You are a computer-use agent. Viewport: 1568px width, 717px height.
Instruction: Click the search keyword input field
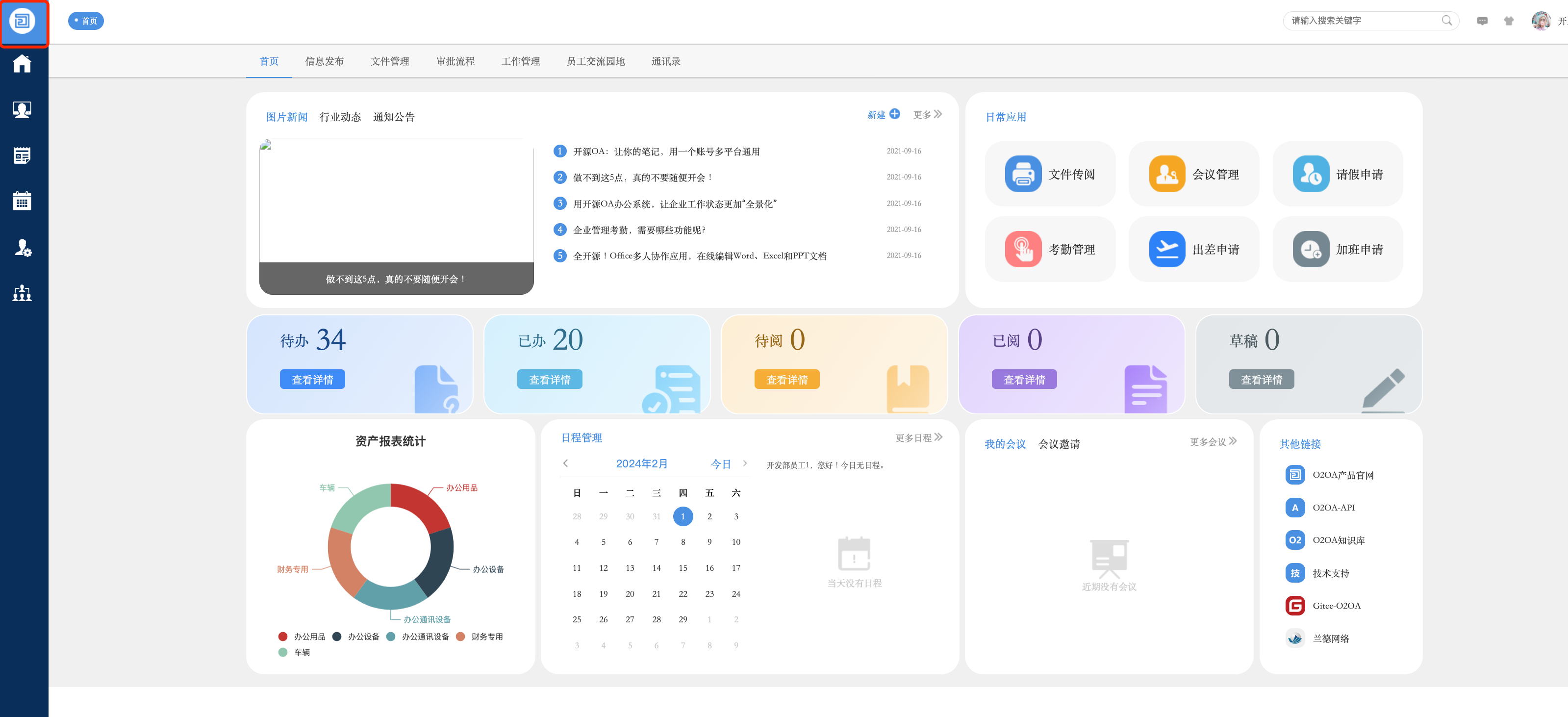(1364, 21)
